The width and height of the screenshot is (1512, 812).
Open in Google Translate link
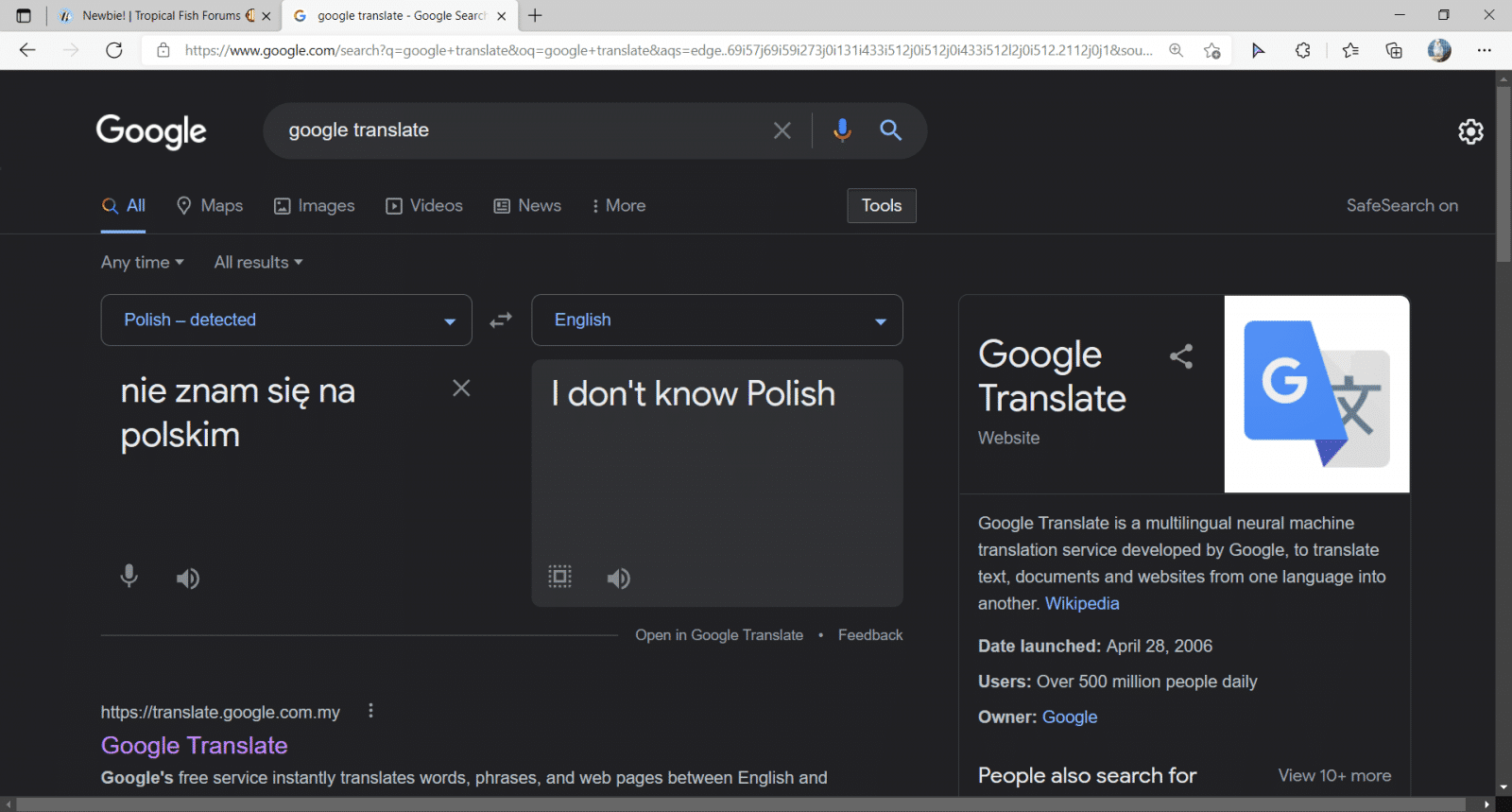(x=719, y=635)
